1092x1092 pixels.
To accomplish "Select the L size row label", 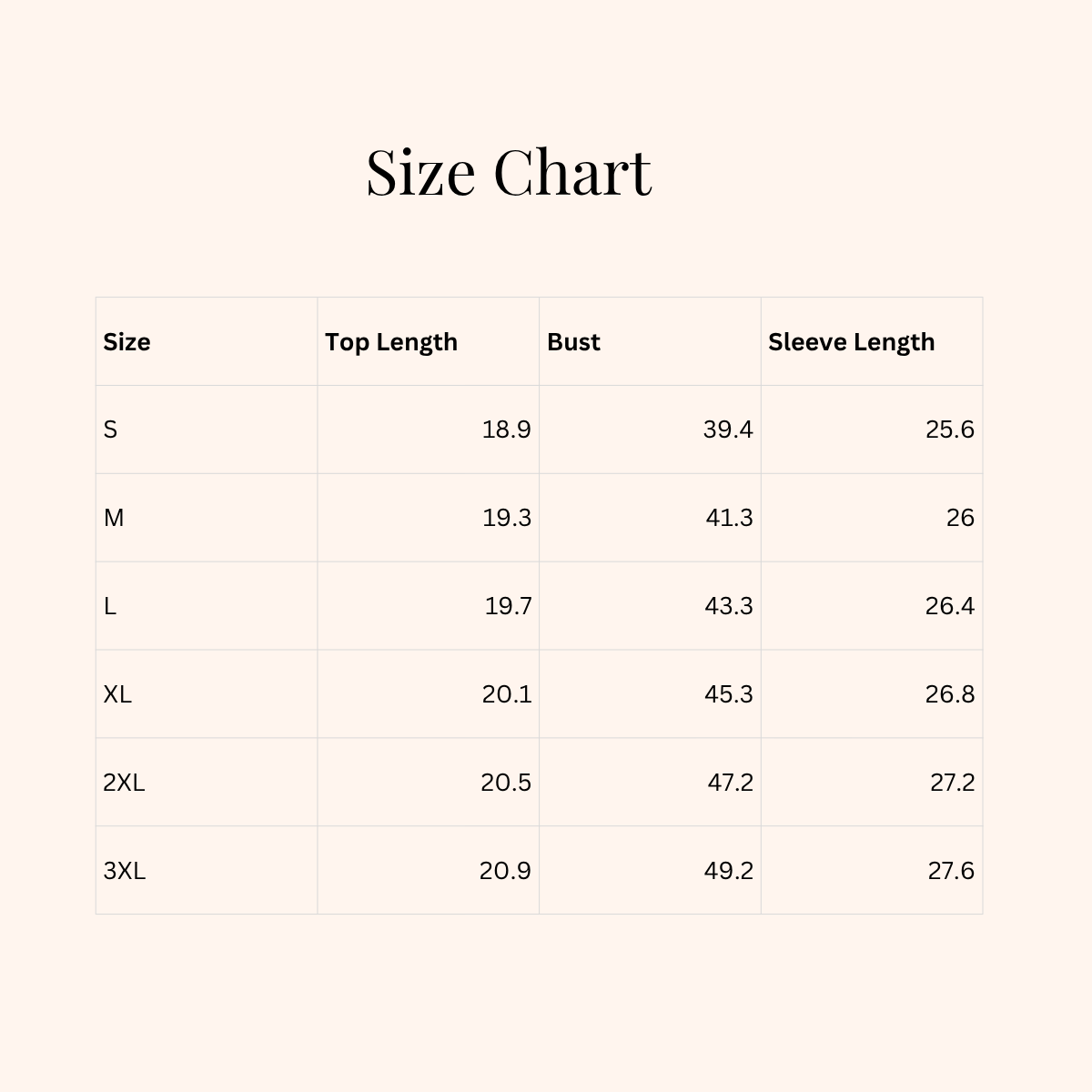I will [110, 606].
